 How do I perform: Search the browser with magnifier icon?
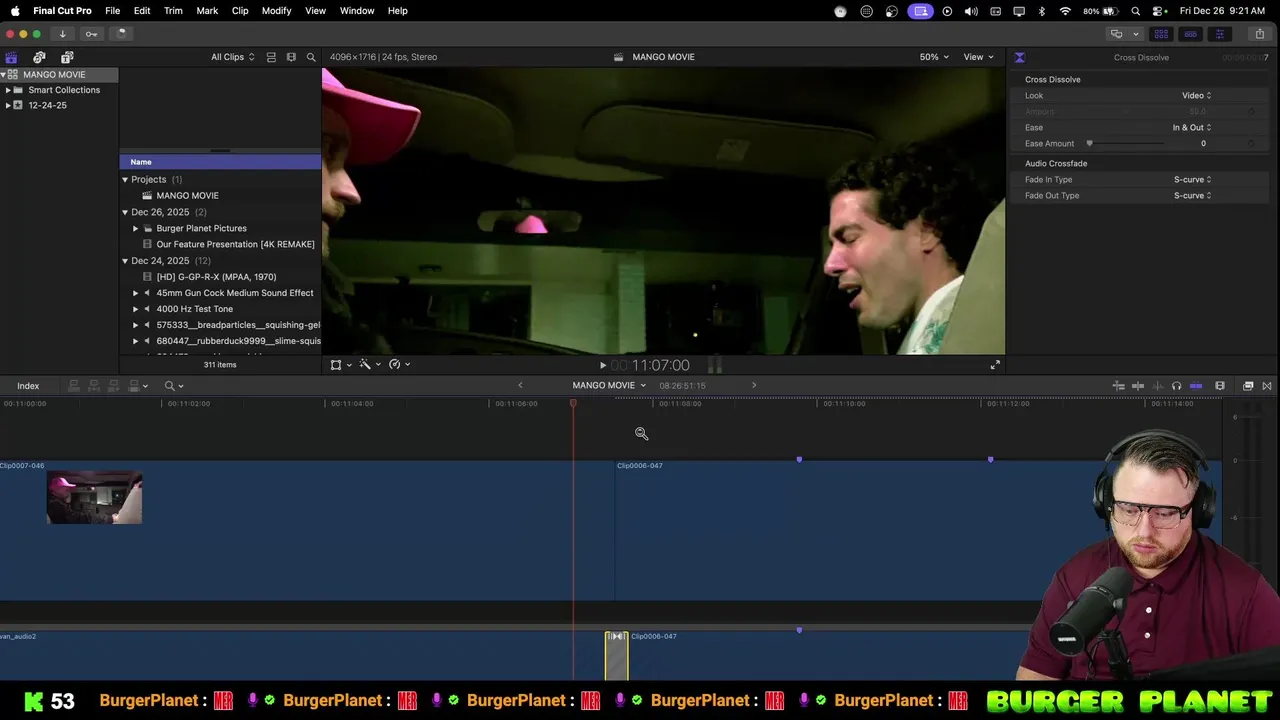311,57
